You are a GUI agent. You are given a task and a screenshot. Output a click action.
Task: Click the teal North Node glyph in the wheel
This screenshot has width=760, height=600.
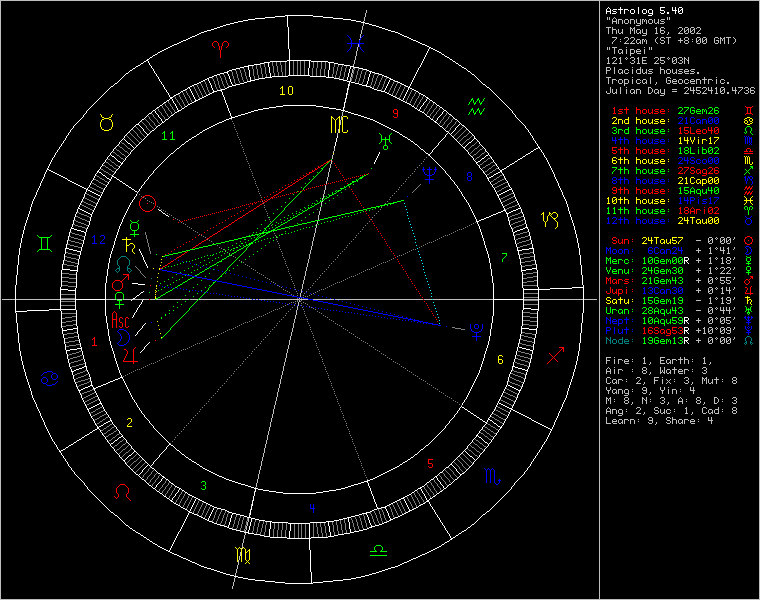[x=123, y=265]
